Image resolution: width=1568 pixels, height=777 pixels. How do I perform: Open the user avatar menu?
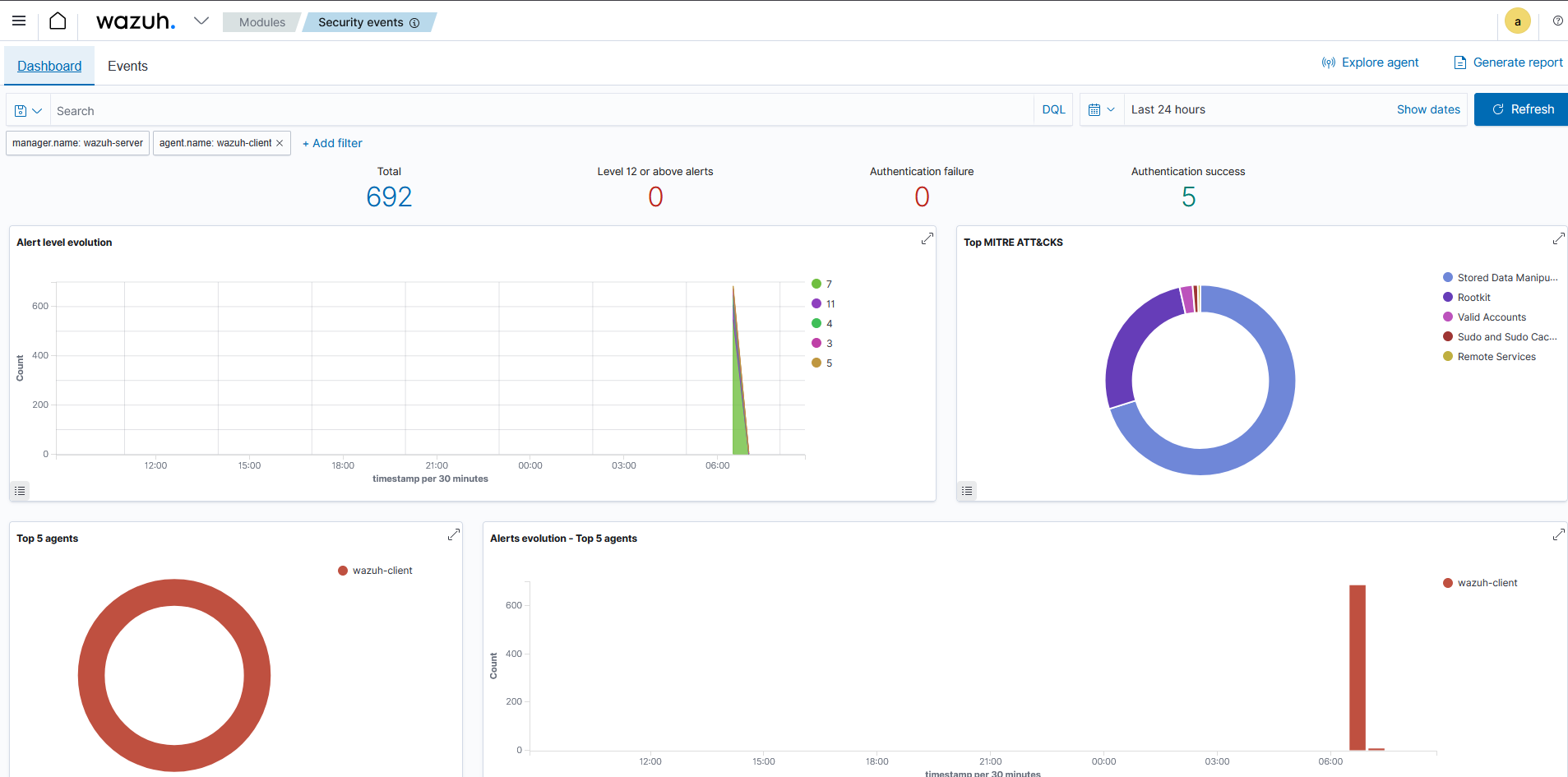(1517, 21)
